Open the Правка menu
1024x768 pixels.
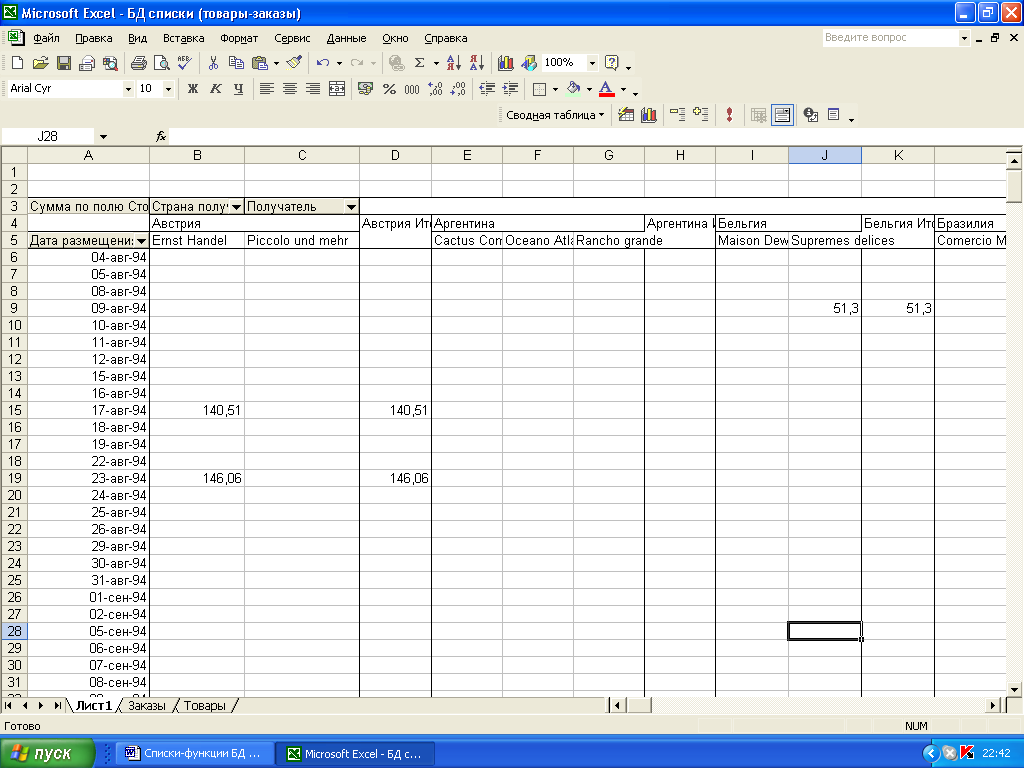[x=93, y=39]
